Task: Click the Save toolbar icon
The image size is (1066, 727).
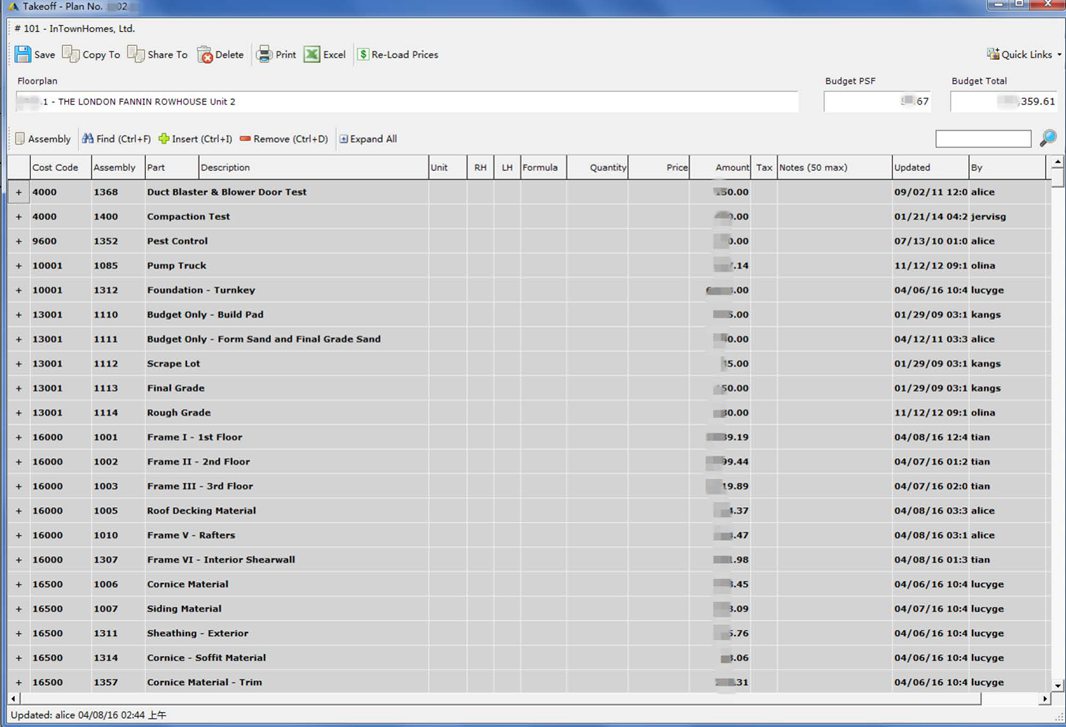Action: 23,55
